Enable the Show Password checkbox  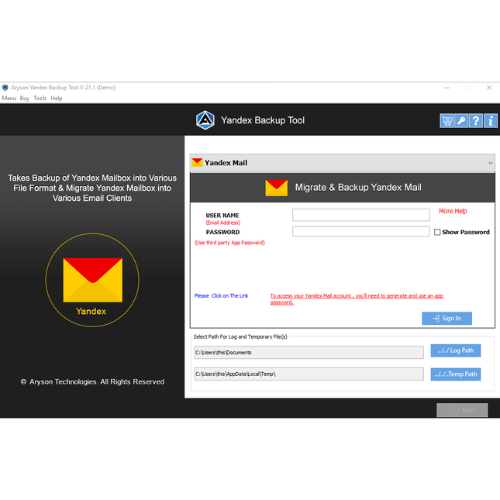(437, 232)
